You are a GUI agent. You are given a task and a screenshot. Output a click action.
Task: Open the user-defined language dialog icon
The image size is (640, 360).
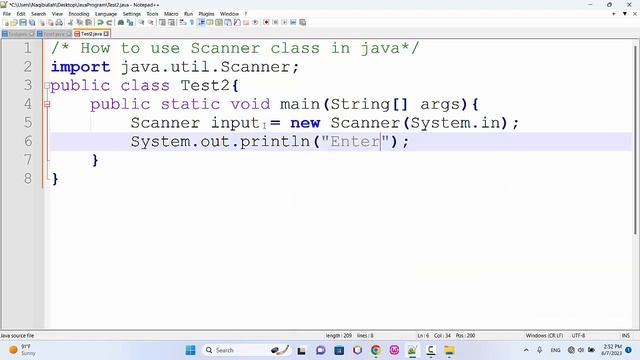pyautogui.click(x=210, y=22)
